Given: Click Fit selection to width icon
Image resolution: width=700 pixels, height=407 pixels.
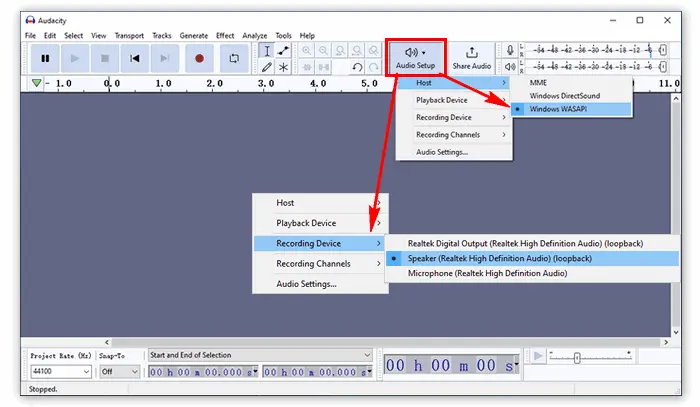Looking at the screenshot, I should 340,50.
